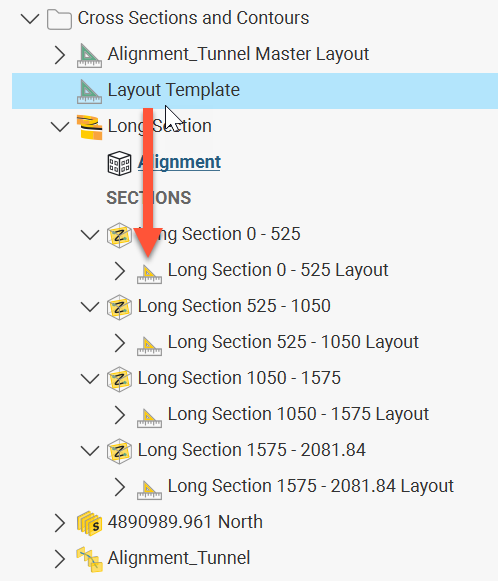
Task: Click the Alignment_Tunnel Master Layout ruler icon
Action: (89, 56)
